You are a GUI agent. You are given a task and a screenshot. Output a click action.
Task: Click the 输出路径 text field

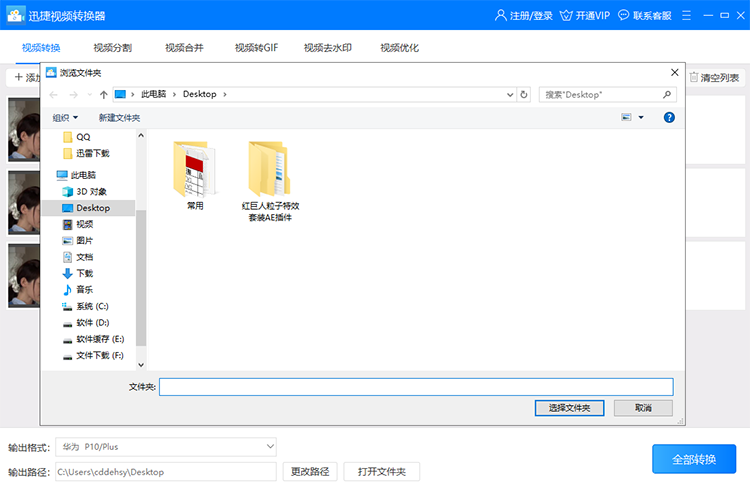[x=166, y=471]
